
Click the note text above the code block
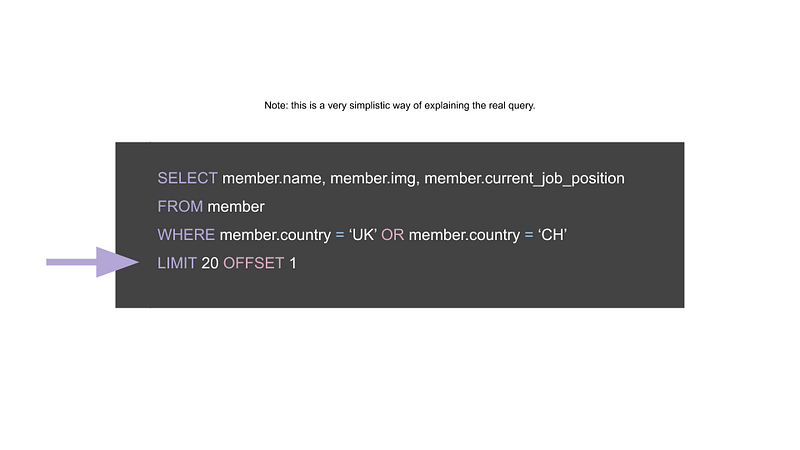399,106
